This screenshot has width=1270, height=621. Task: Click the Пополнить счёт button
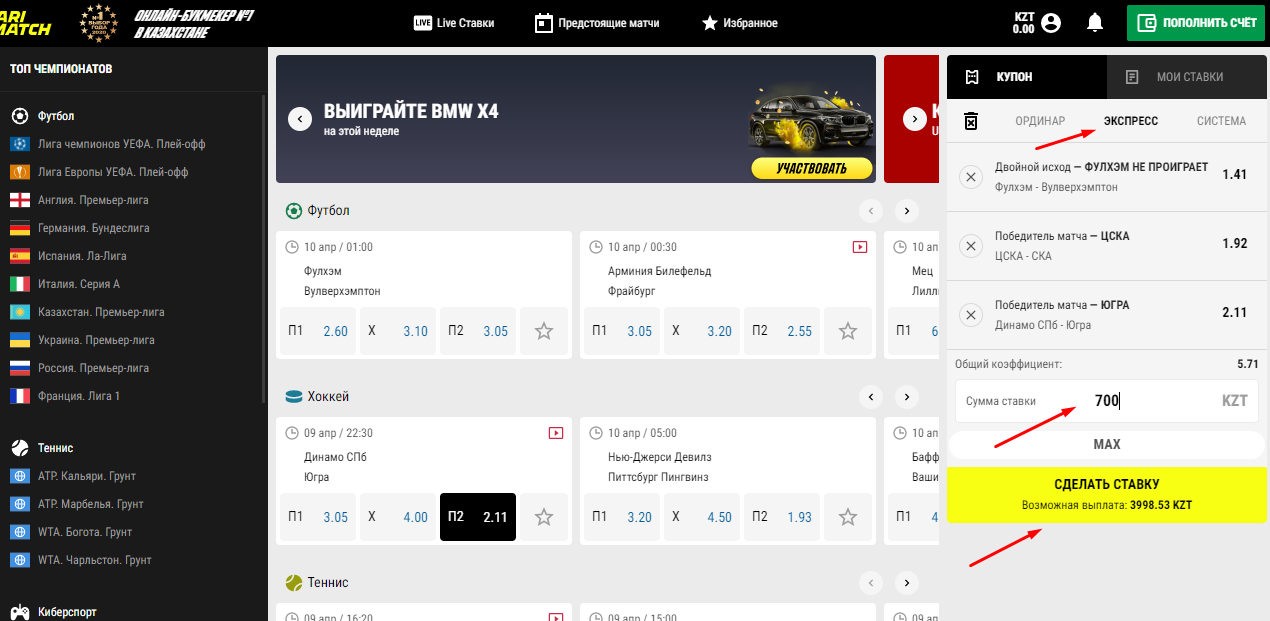(1196, 22)
